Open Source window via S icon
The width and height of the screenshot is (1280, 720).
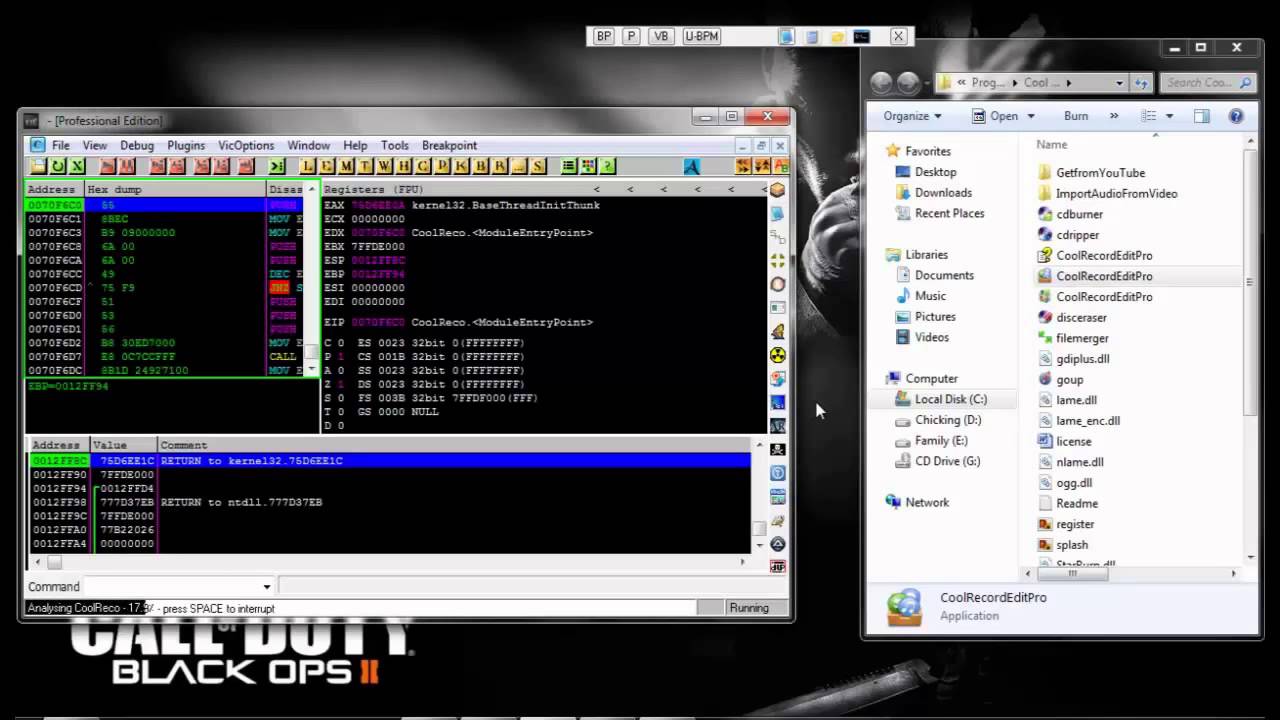click(x=538, y=166)
